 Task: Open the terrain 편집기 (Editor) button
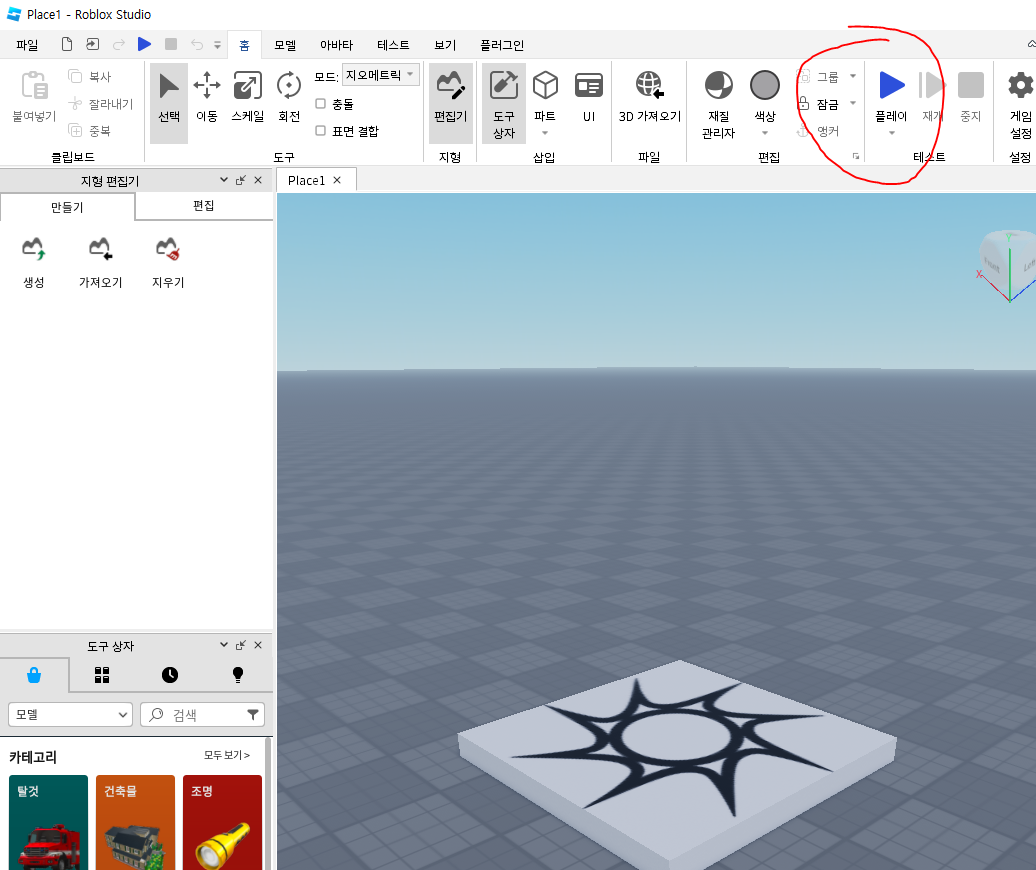click(x=451, y=103)
